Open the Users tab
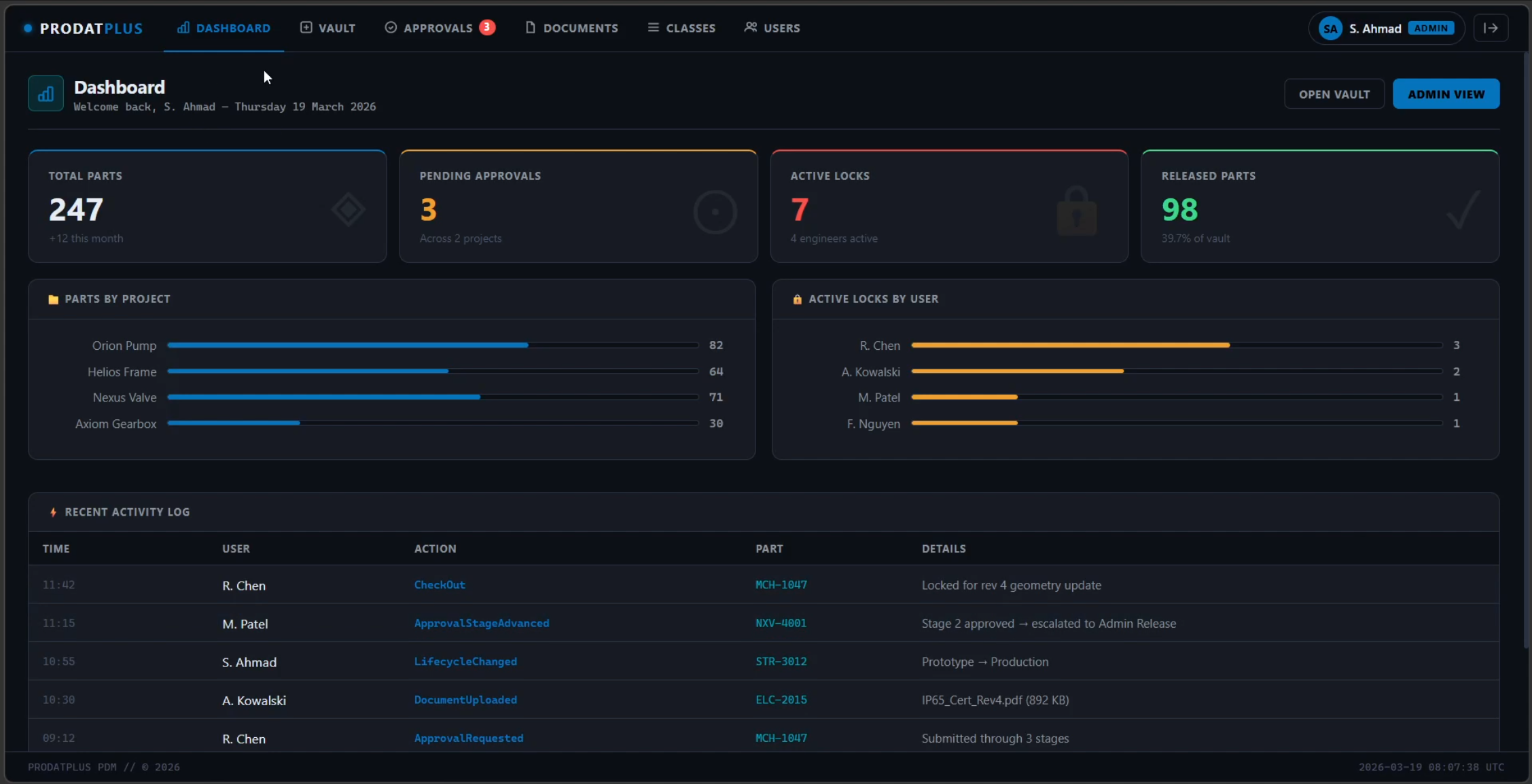Screen dimensions: 1532x784 [772, 28]
